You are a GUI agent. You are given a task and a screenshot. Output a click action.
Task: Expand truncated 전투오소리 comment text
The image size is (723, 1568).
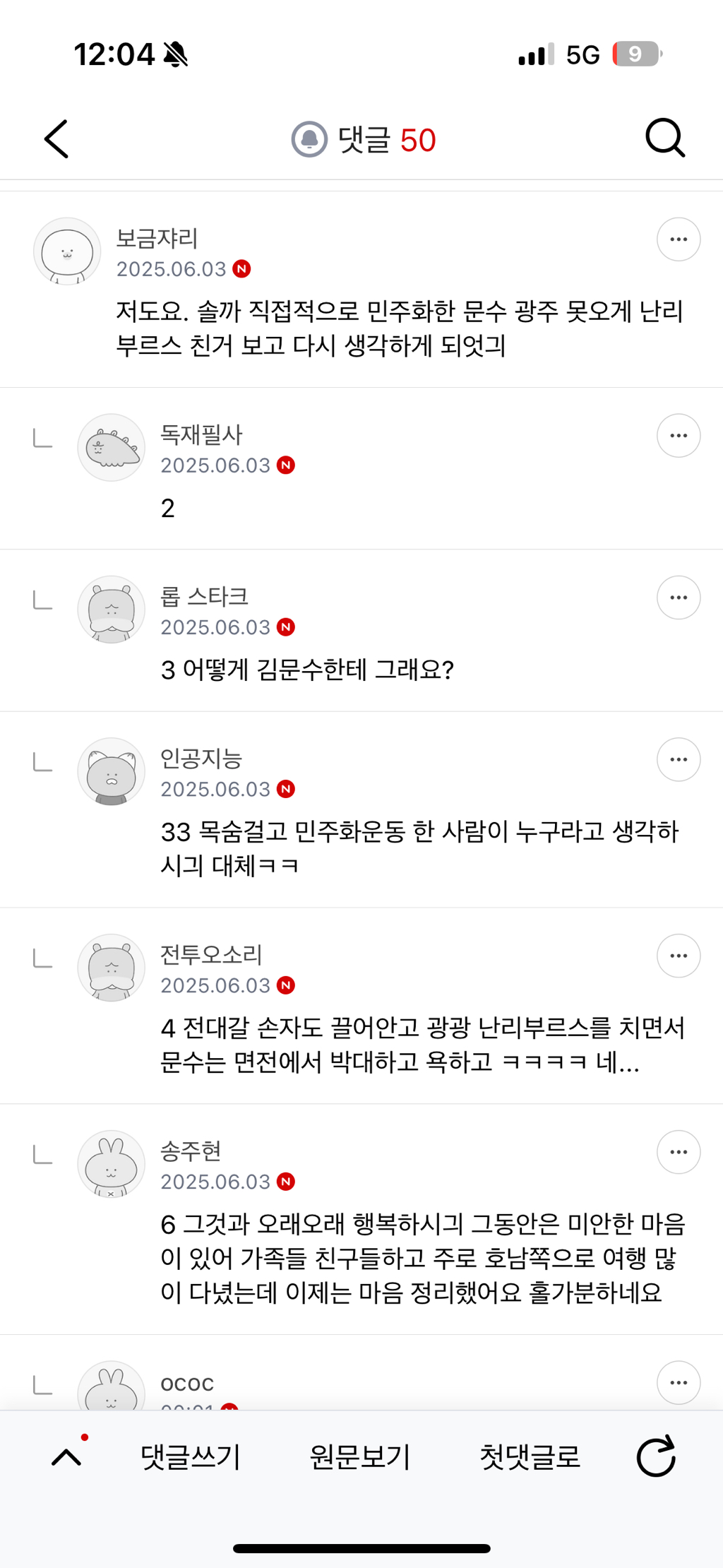(422, 1045)
